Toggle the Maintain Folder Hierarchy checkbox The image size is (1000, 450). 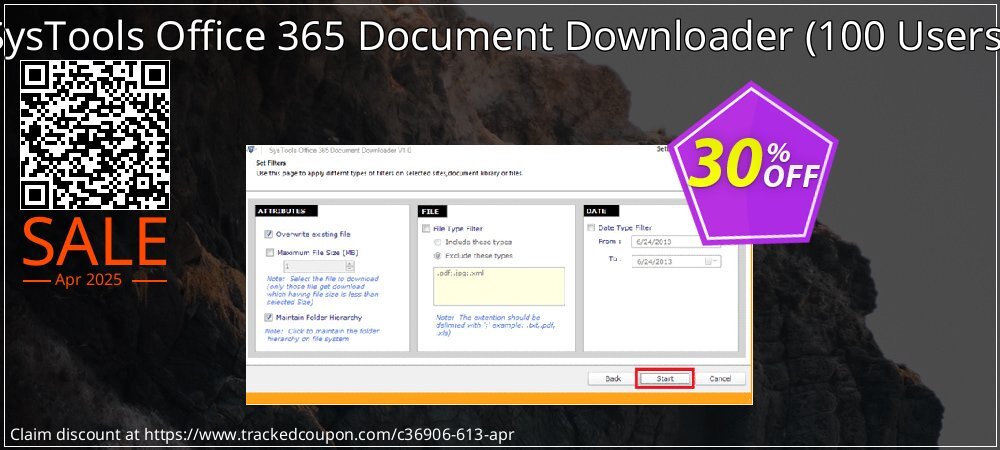click(x=269, y=317)
